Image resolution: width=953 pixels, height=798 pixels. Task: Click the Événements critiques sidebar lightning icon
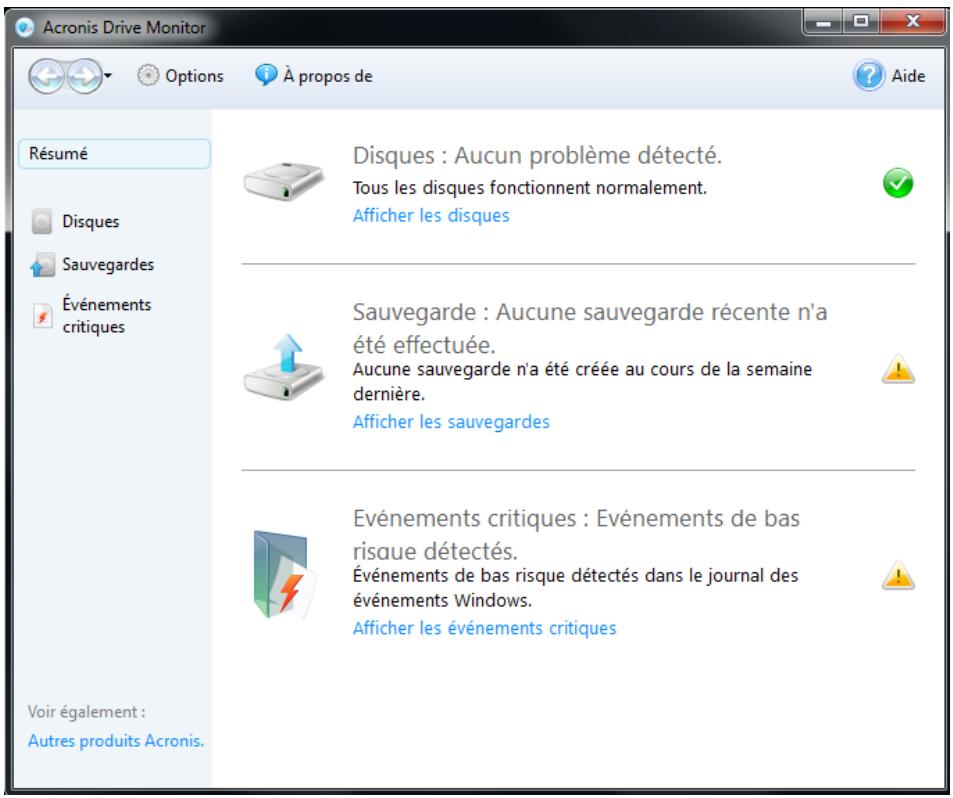click(x=42, y=316)
